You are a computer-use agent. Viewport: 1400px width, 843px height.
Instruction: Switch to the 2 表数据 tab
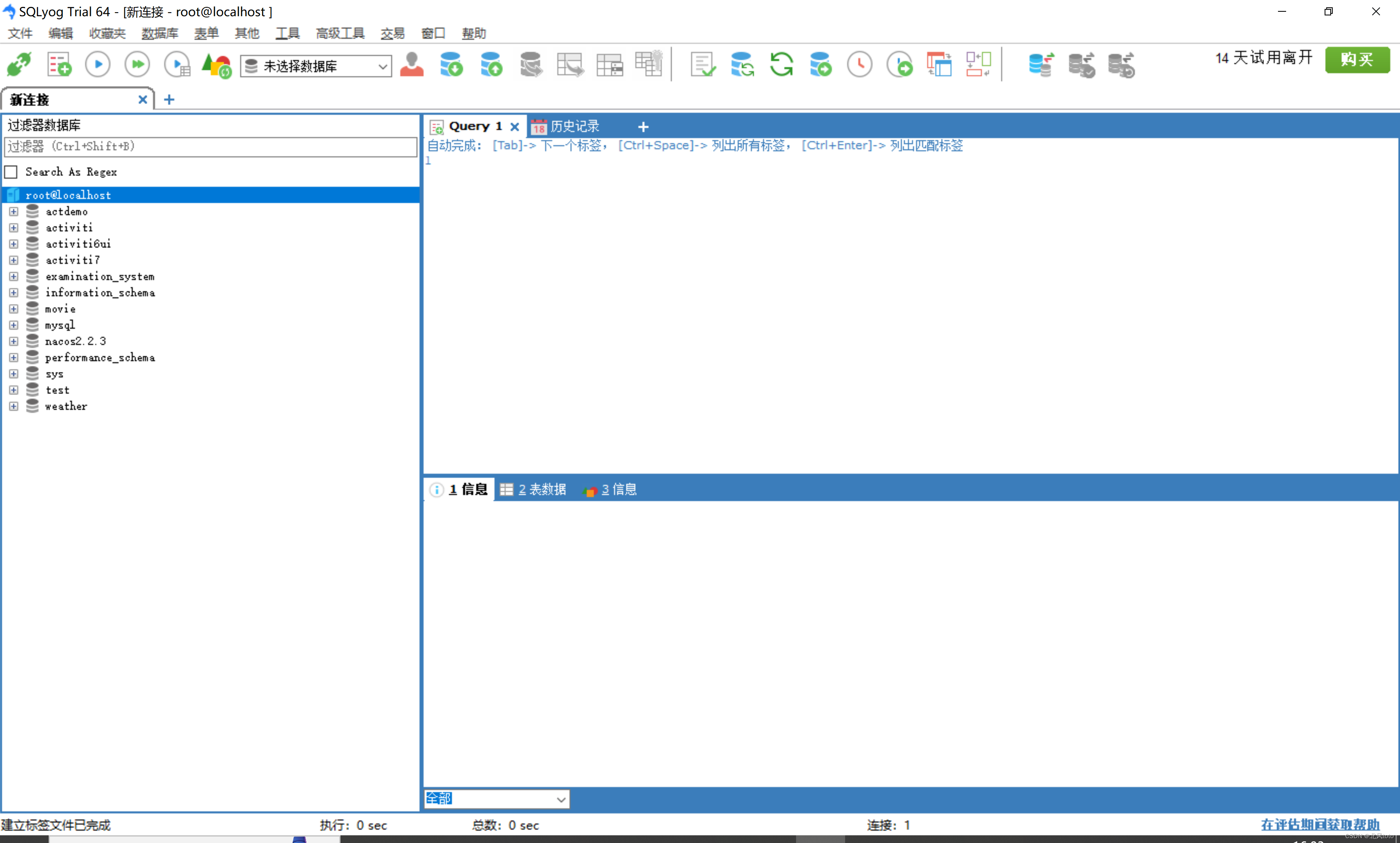click(x=533, y=489)
